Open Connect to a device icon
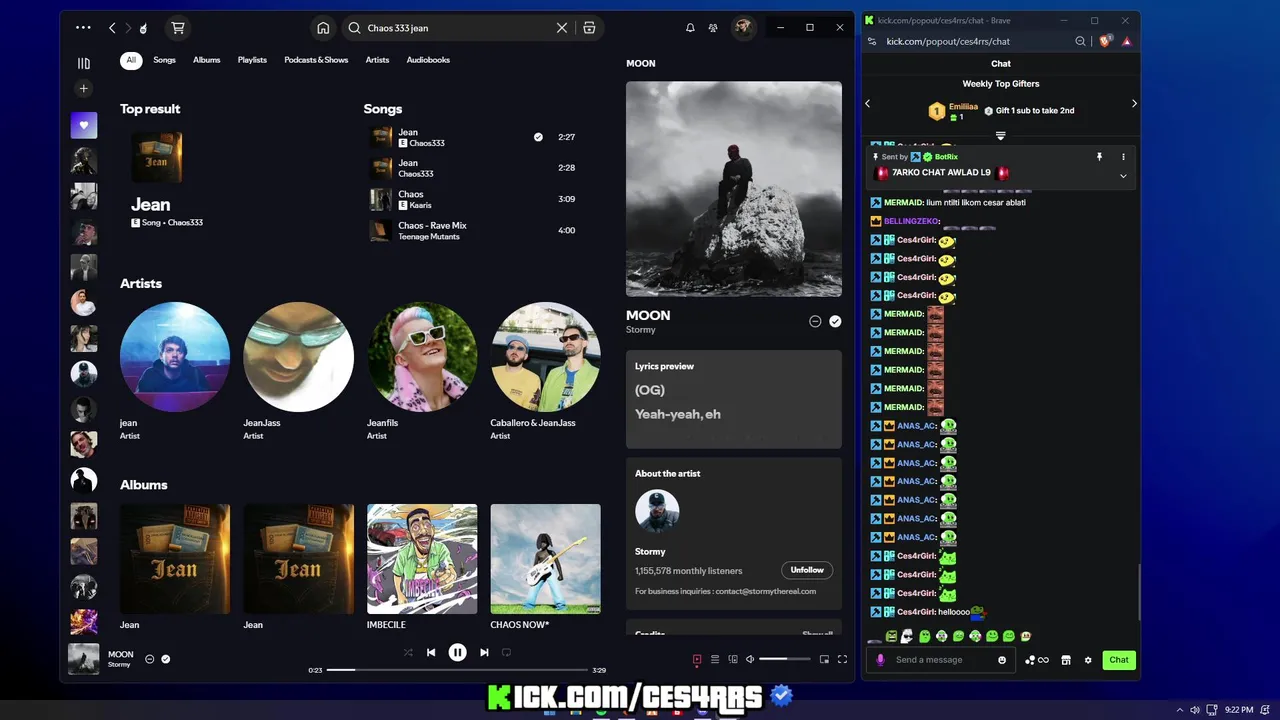This screenshot has width=1280, height=720. coord(733,660)
